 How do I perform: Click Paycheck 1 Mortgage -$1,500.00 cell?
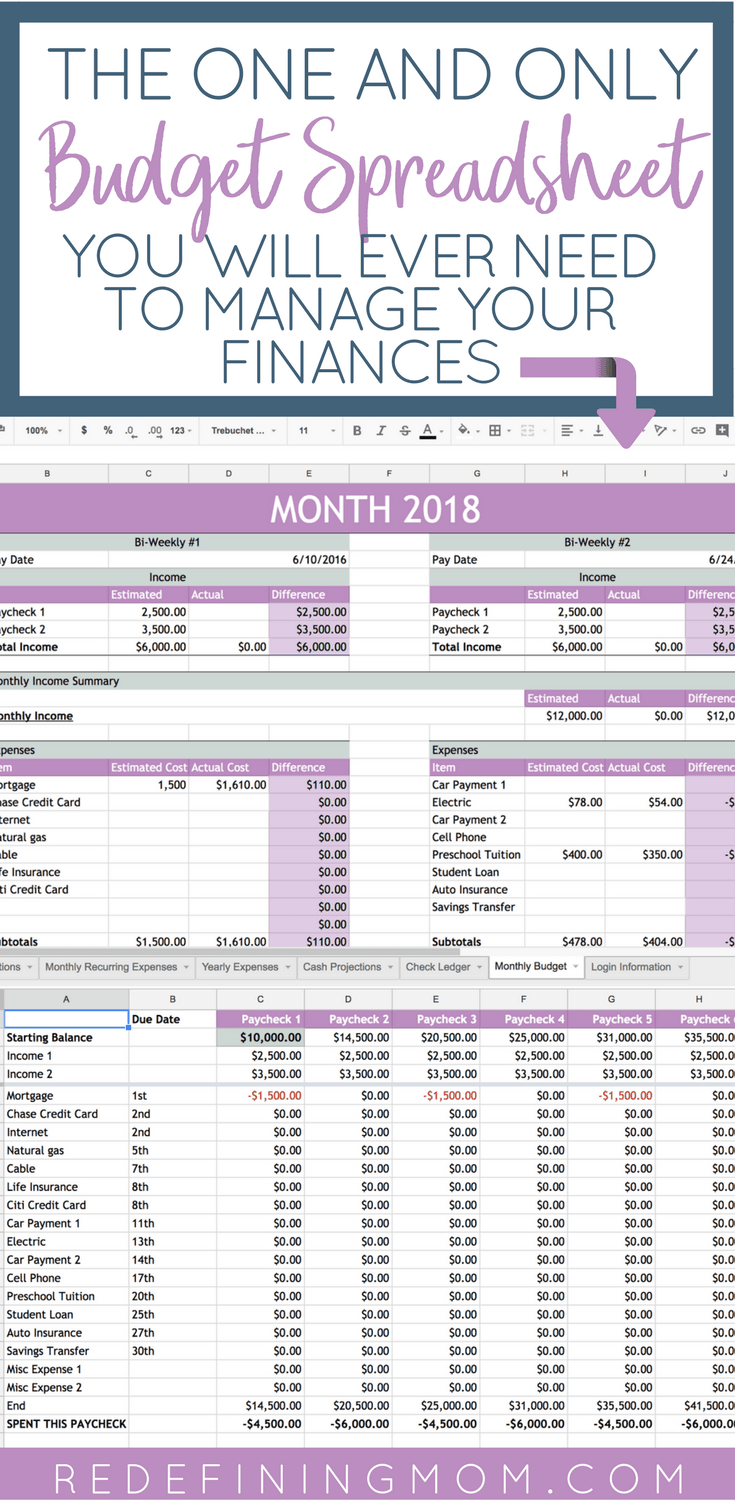[260, 1096]
